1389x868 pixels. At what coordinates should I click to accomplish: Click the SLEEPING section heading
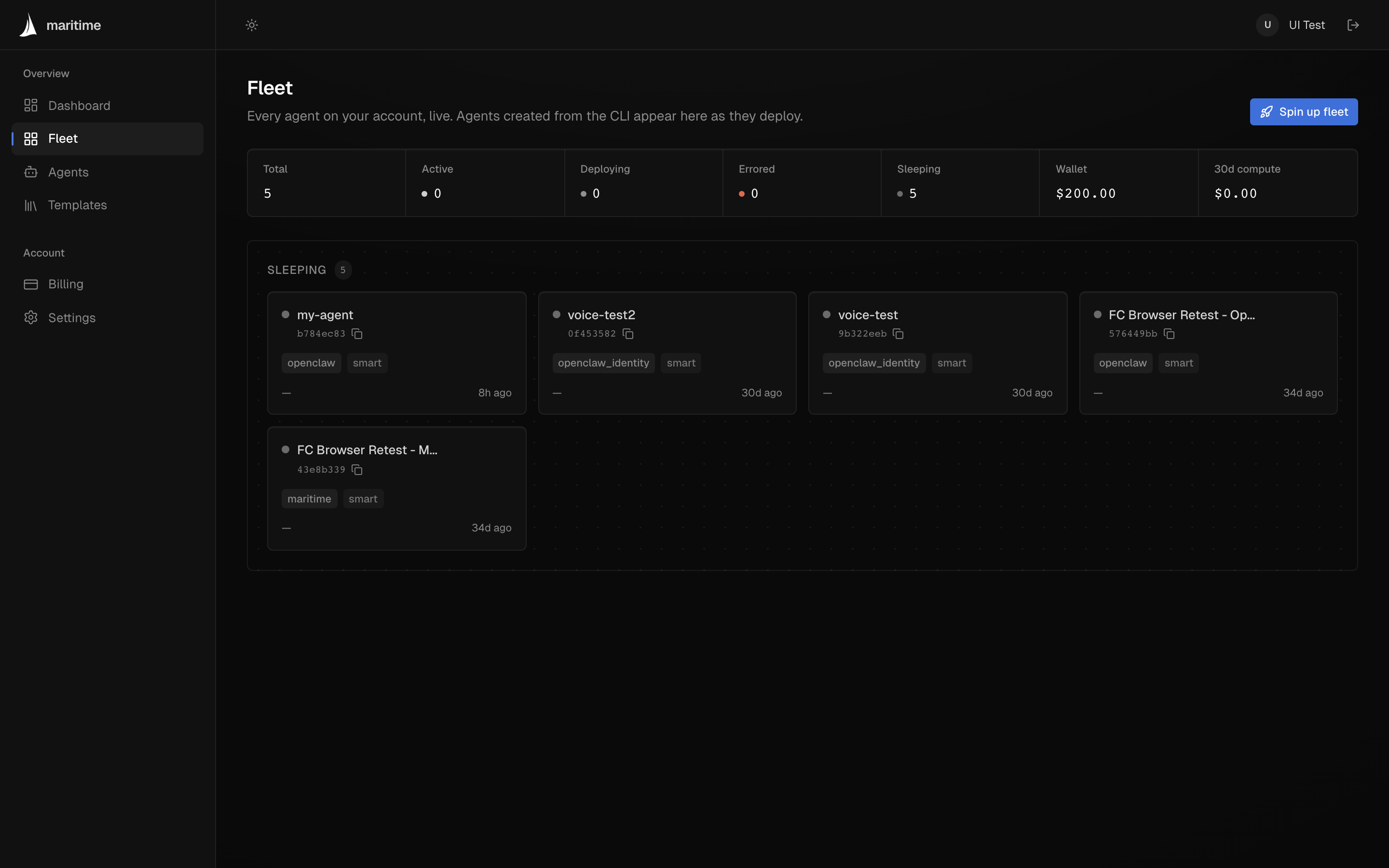pos(297,270)
